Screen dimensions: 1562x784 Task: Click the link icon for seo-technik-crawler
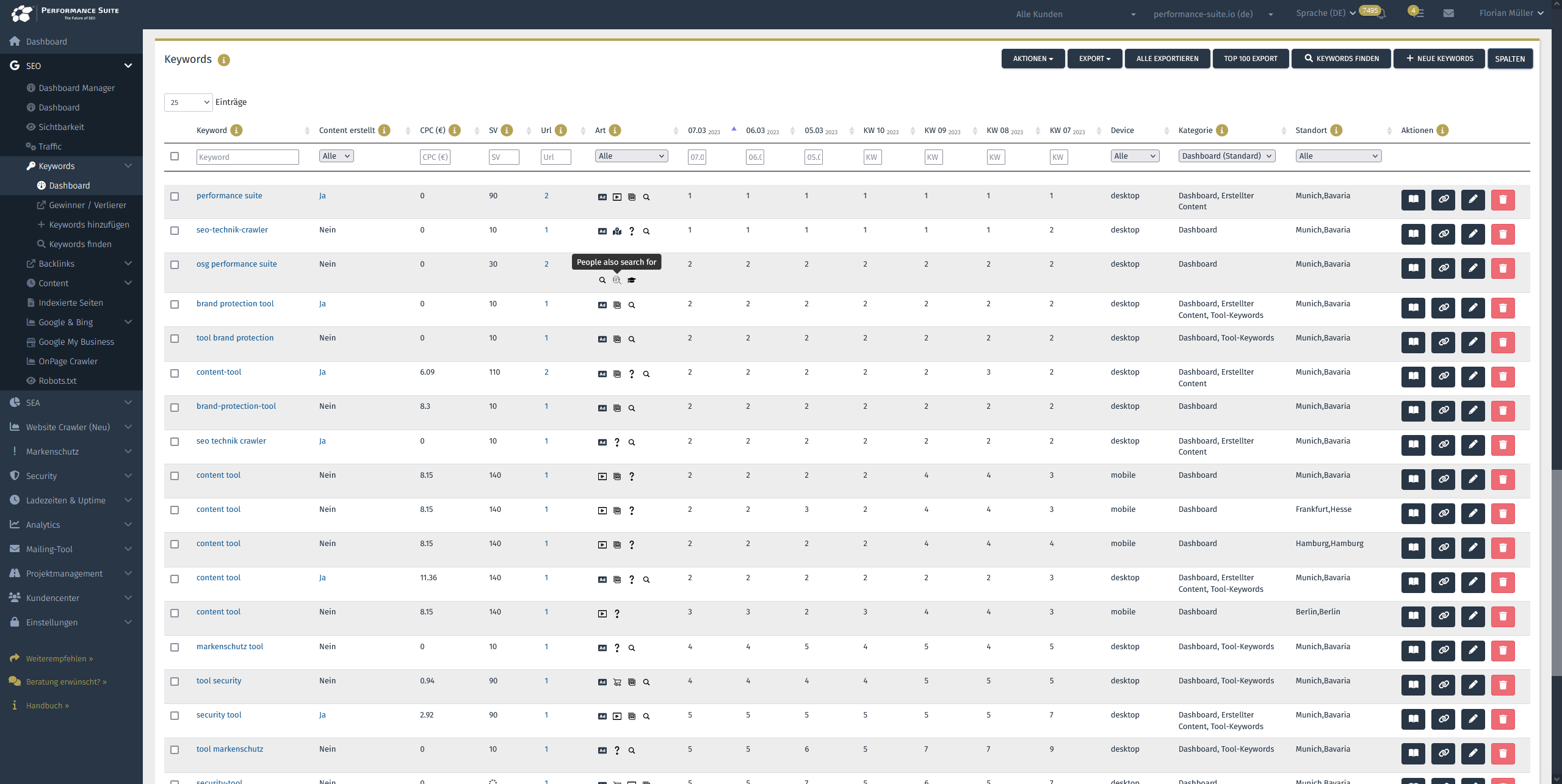tap(1443, 234)
